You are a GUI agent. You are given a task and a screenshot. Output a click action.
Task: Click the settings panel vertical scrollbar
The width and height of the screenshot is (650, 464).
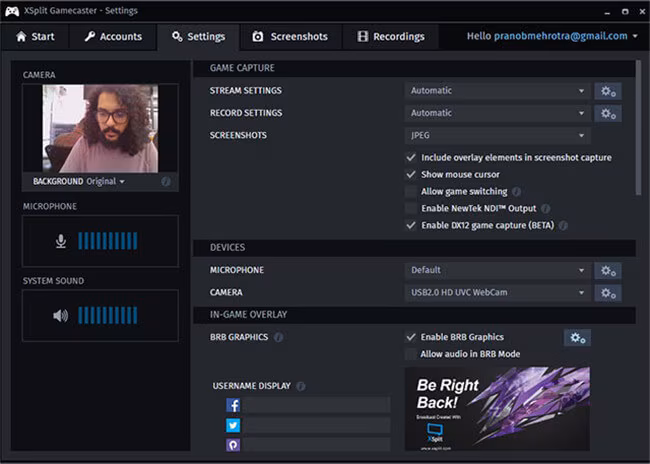click(x=639, y=128)
